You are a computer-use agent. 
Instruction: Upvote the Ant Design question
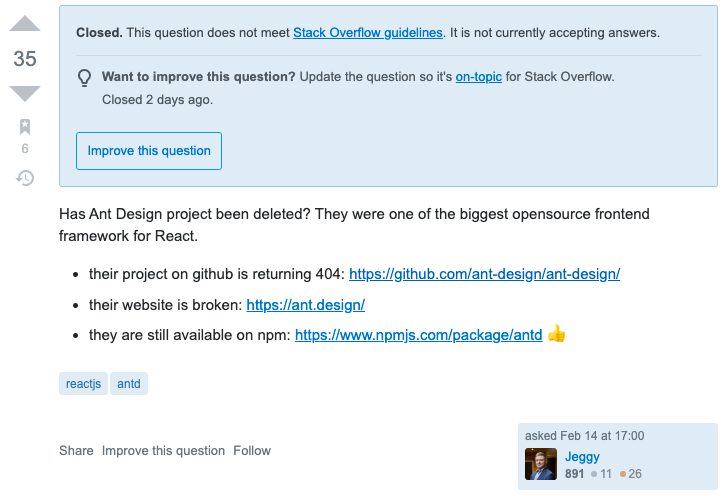25,26
